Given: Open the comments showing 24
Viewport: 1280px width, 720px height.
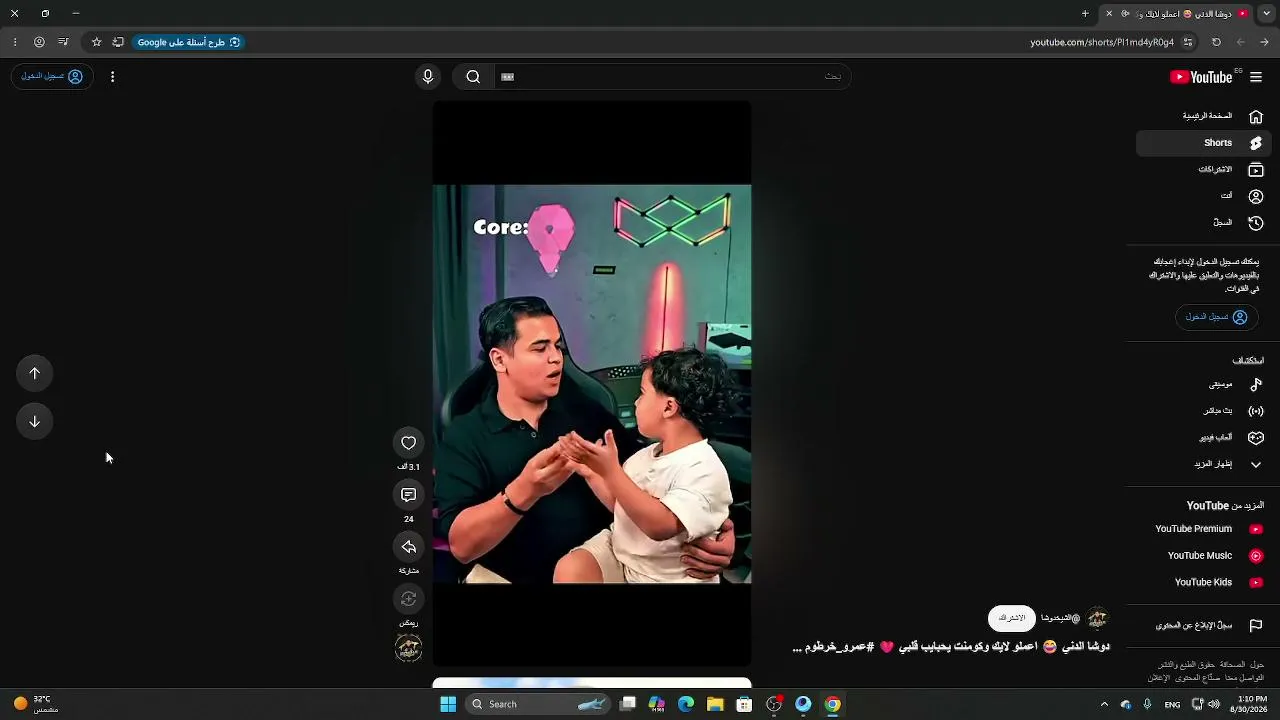Looking at the screenshot, I should pos(408,495).
